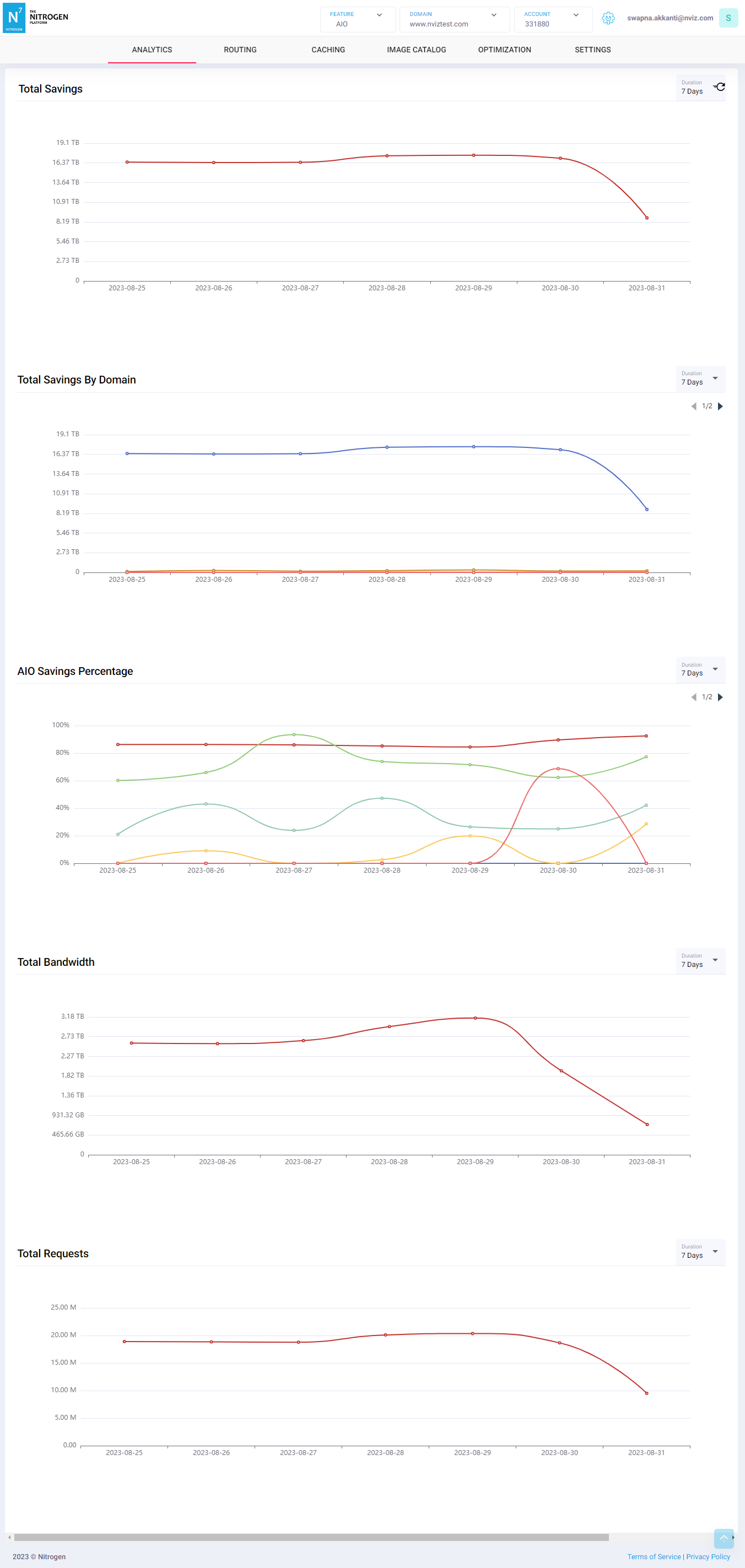Open the Privacy Policy link
The height and width of the screenshot is (1568, 745).
708,1556
